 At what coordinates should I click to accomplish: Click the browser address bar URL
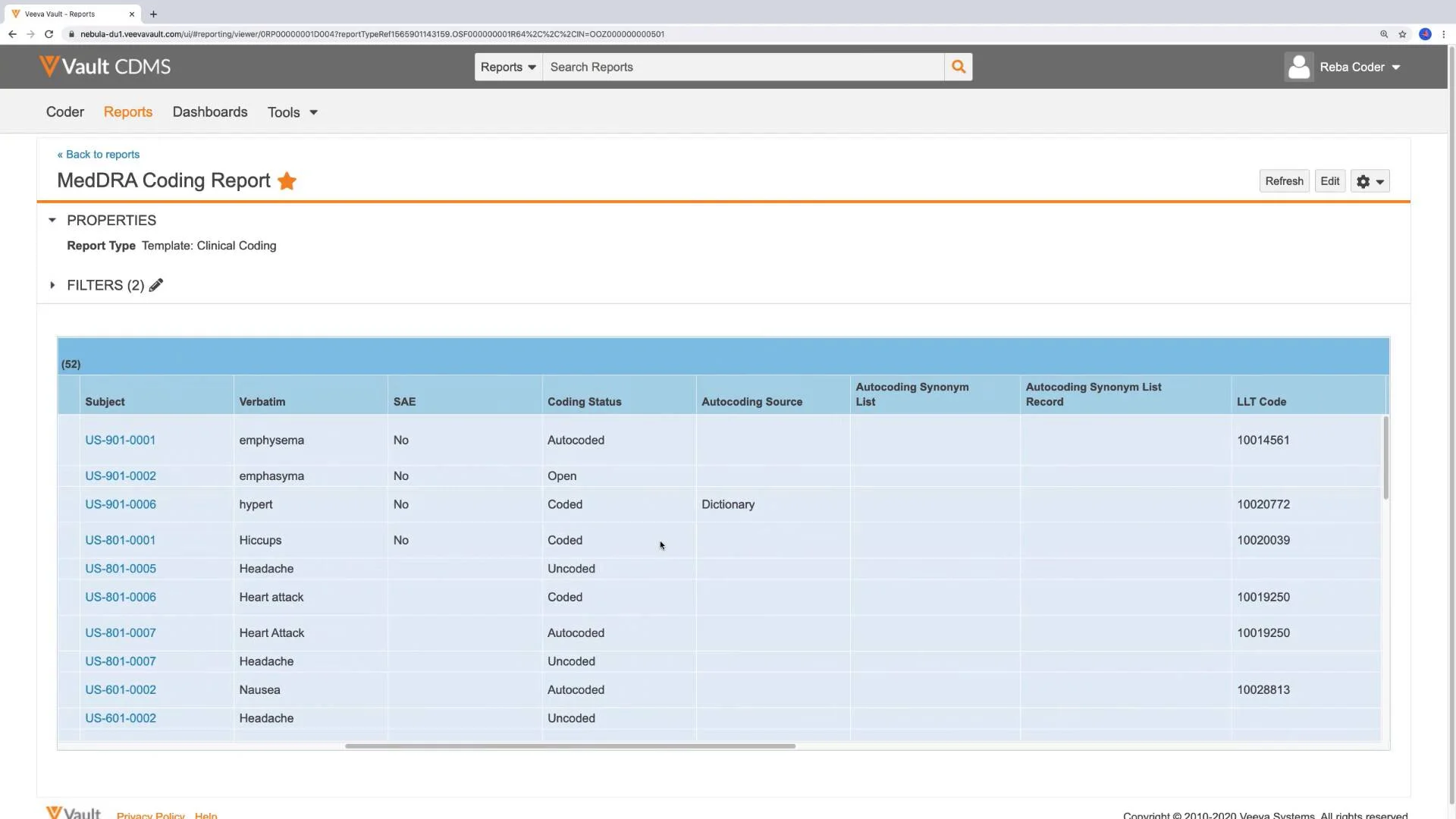coord(372,34)
